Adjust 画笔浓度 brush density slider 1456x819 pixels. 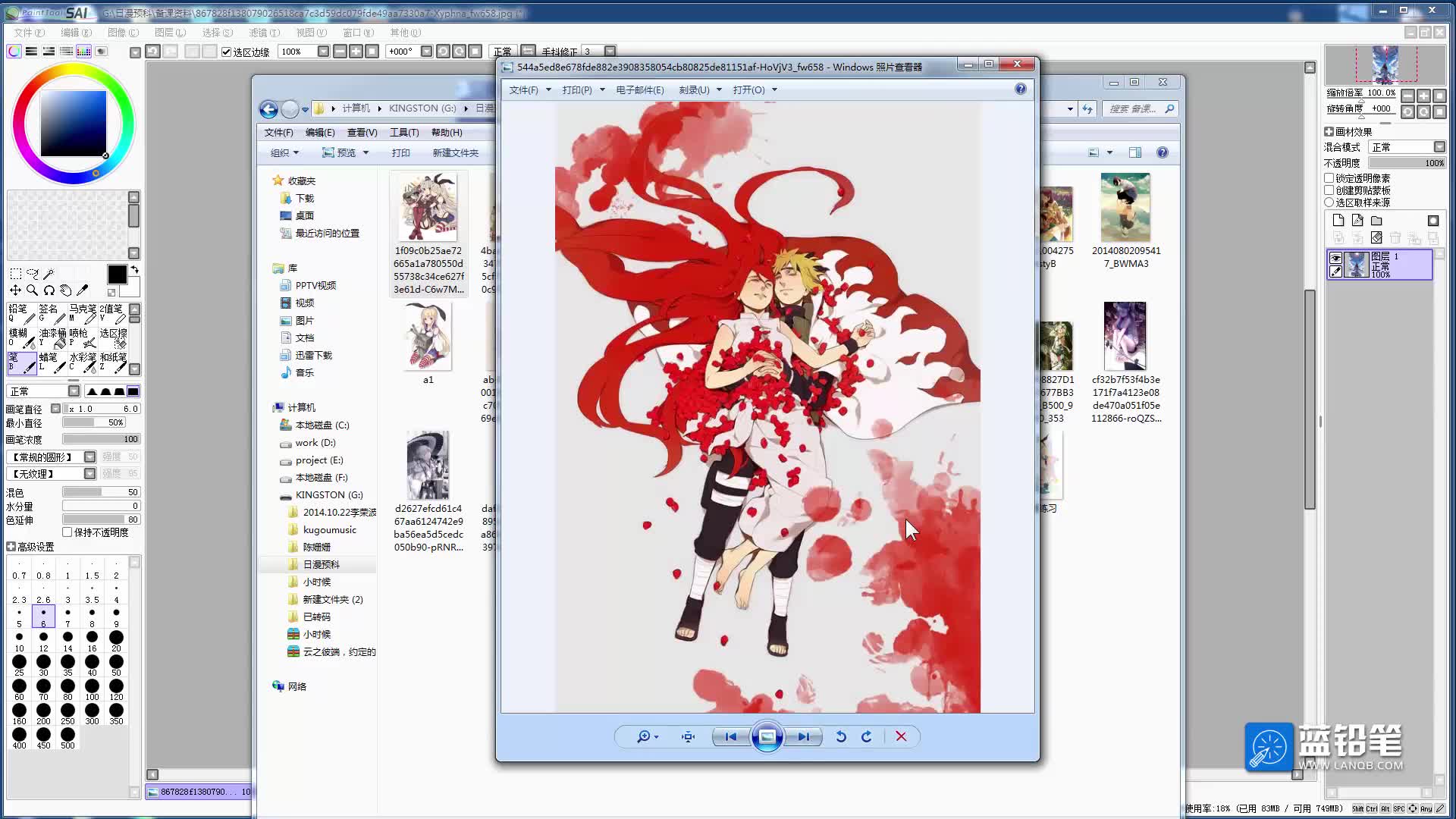[x=101, y=439]
